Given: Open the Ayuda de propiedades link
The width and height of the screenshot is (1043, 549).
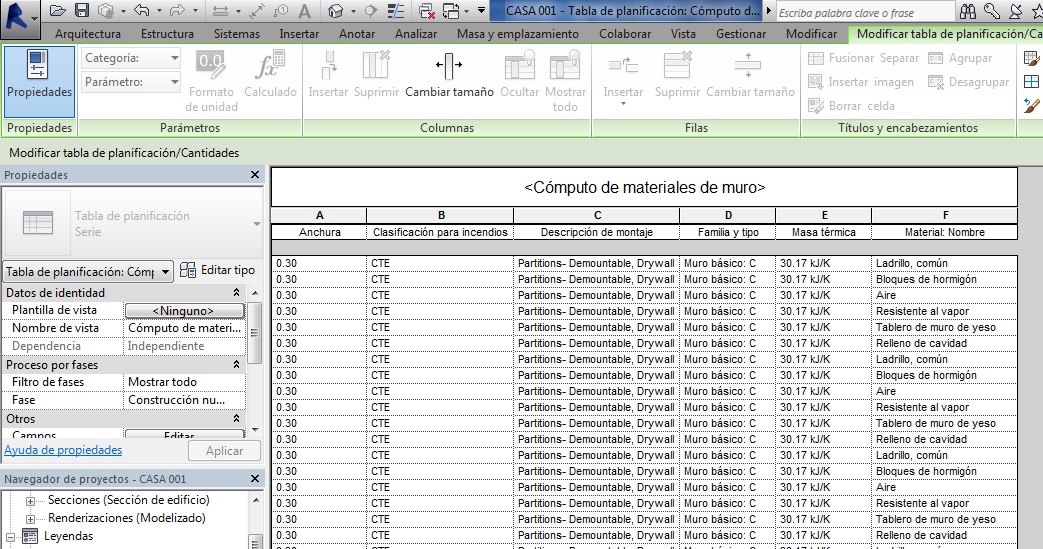Looking at the screenshot, I should coord(63,451).
